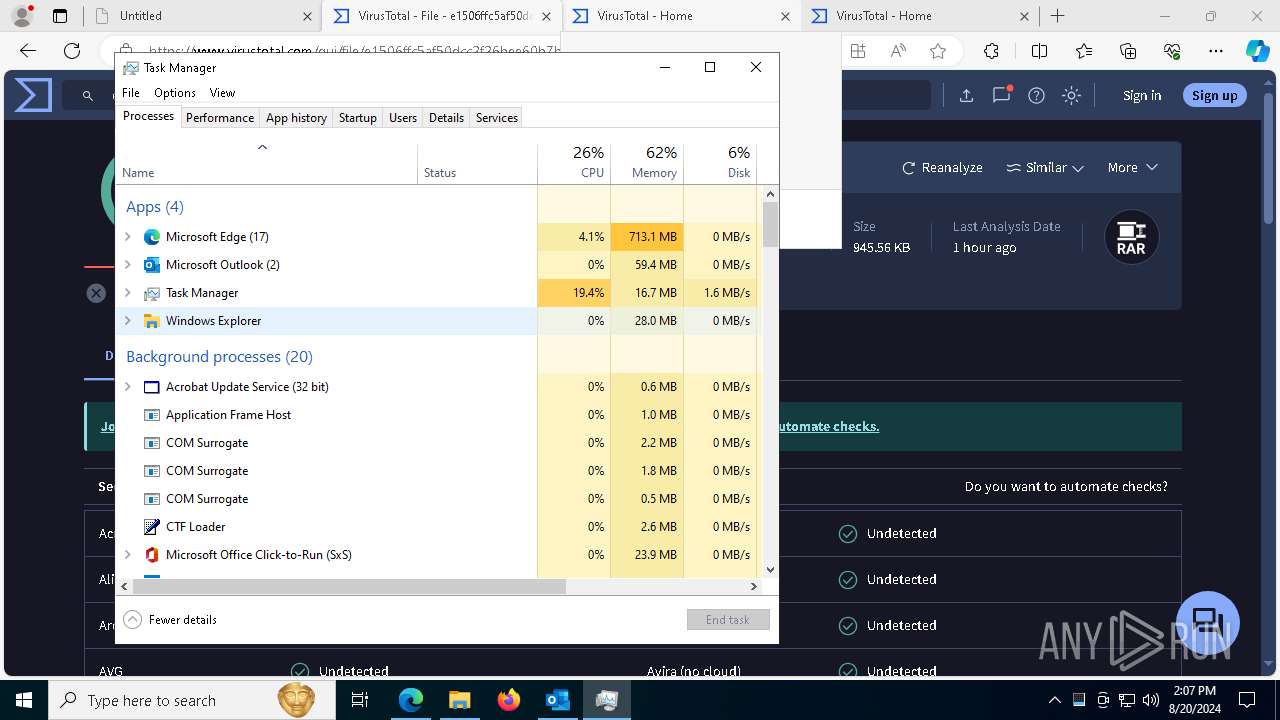1280x720 pixels.
Task: Expand the Windows Explorer process entry
Action: 127,321
